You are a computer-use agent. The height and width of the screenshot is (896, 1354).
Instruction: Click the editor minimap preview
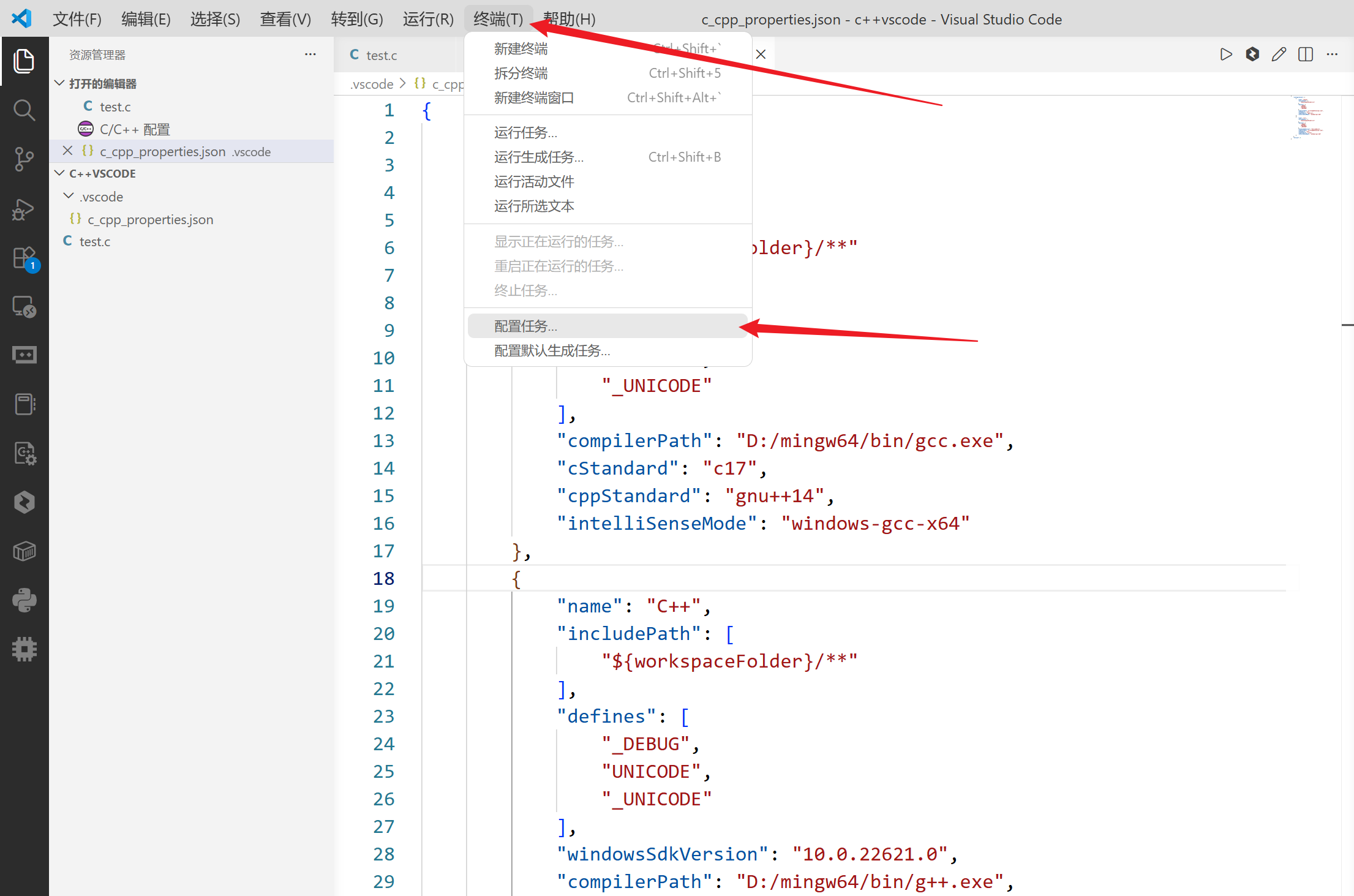pos(1306,118)
